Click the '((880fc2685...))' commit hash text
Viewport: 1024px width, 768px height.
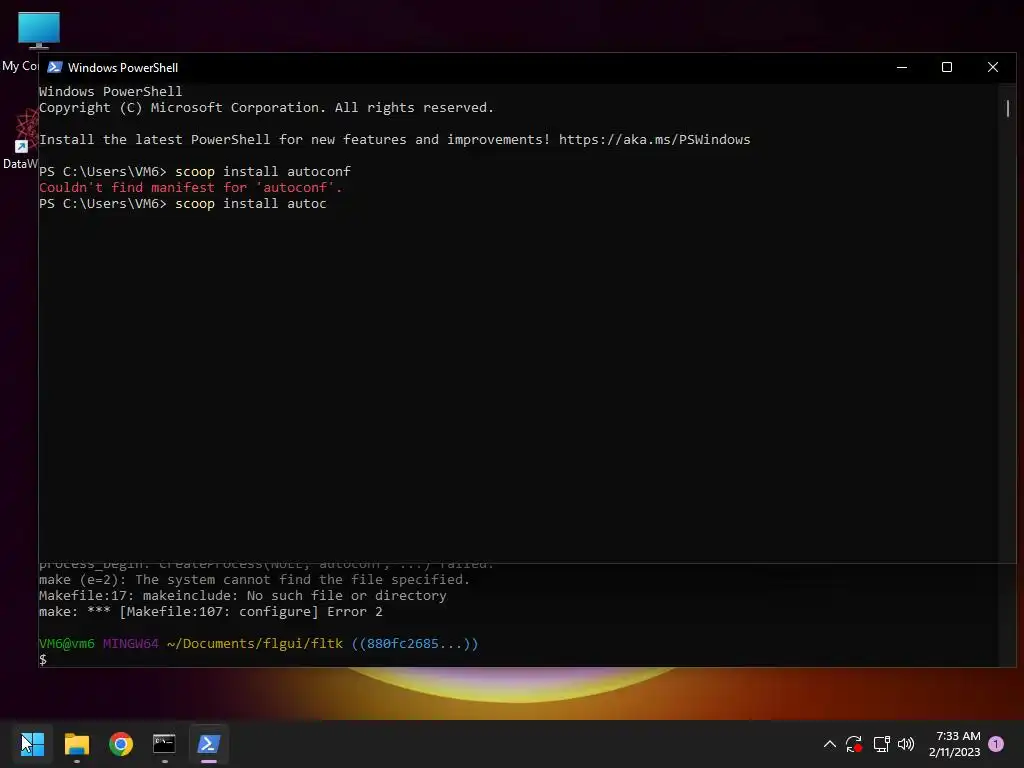pyautogui.click(x=415, y=644)
